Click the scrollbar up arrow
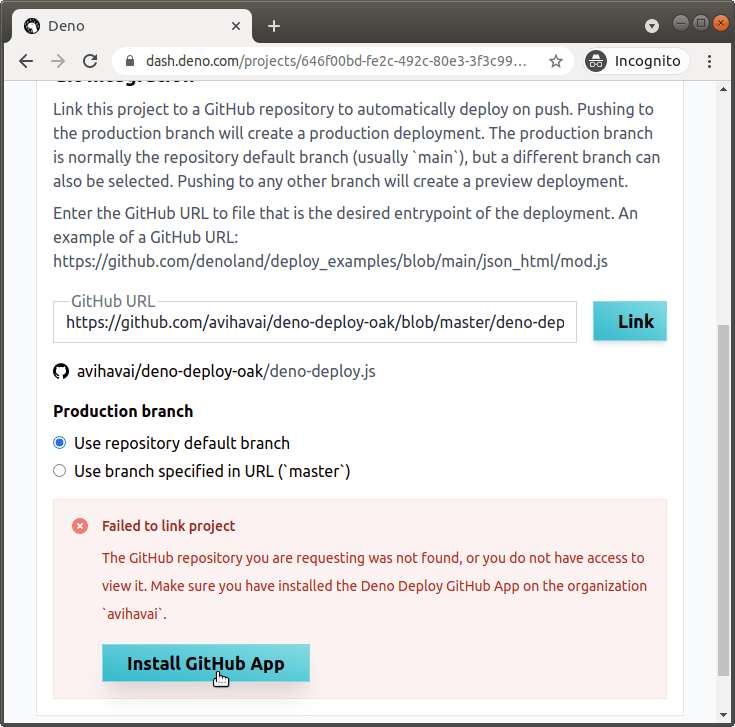The height and width of the screenshot is (727, 735). click(723, 89)
